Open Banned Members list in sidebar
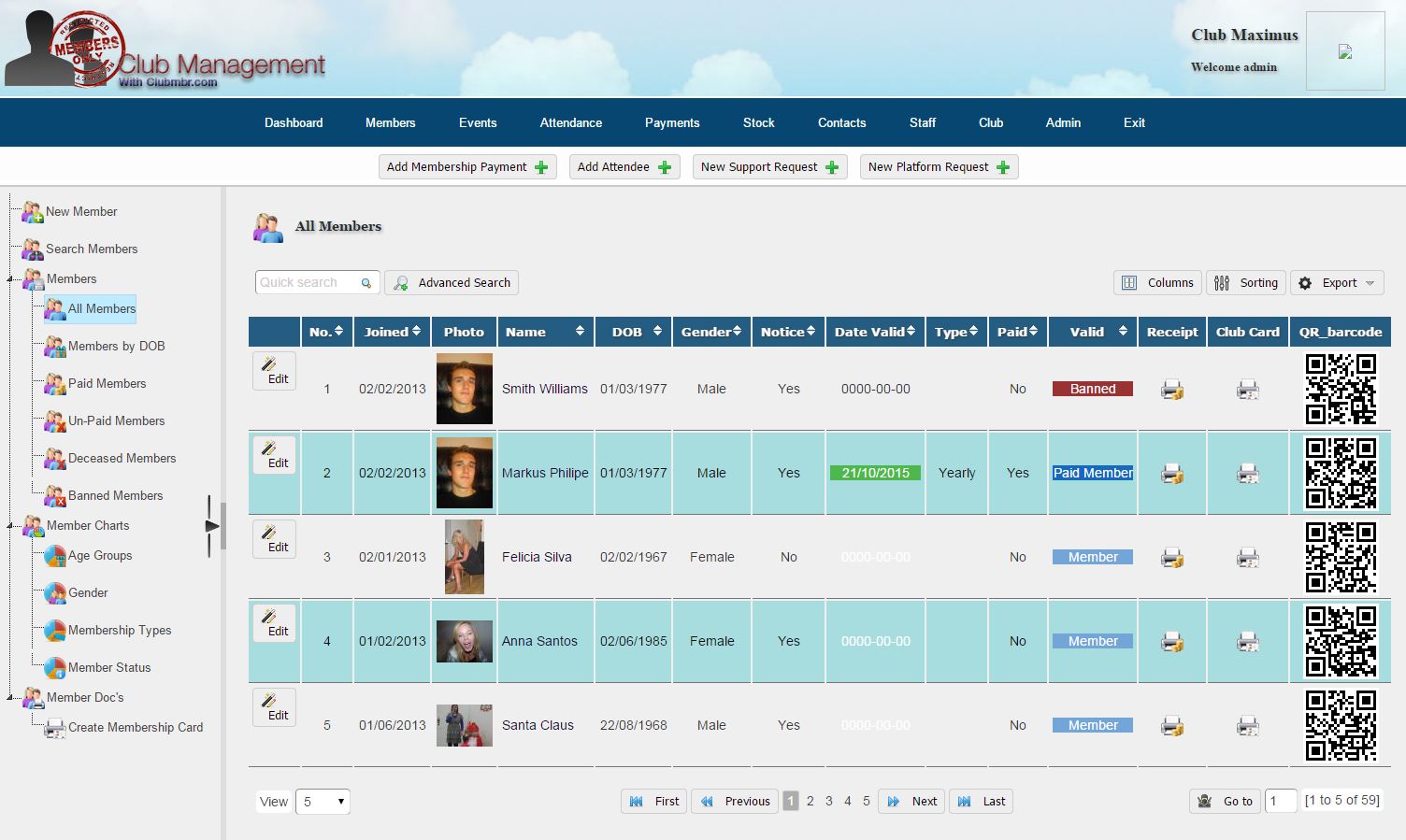 [104, 496]
